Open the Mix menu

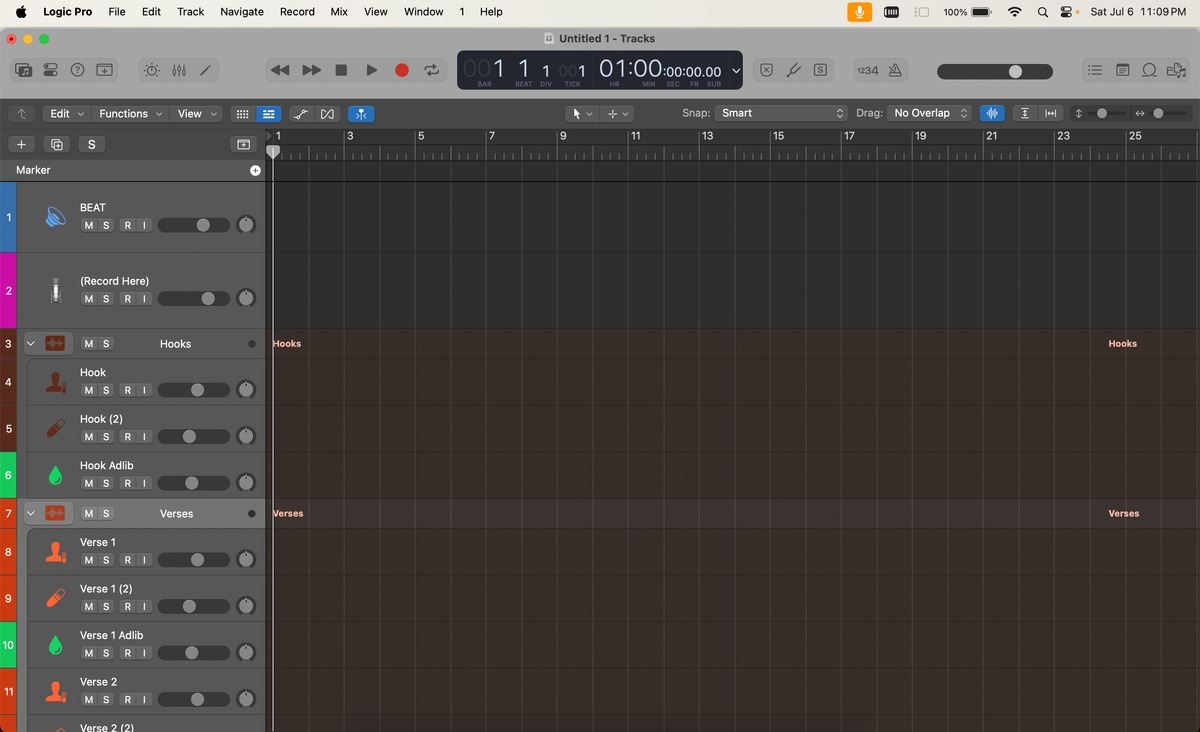click(339, 12)
